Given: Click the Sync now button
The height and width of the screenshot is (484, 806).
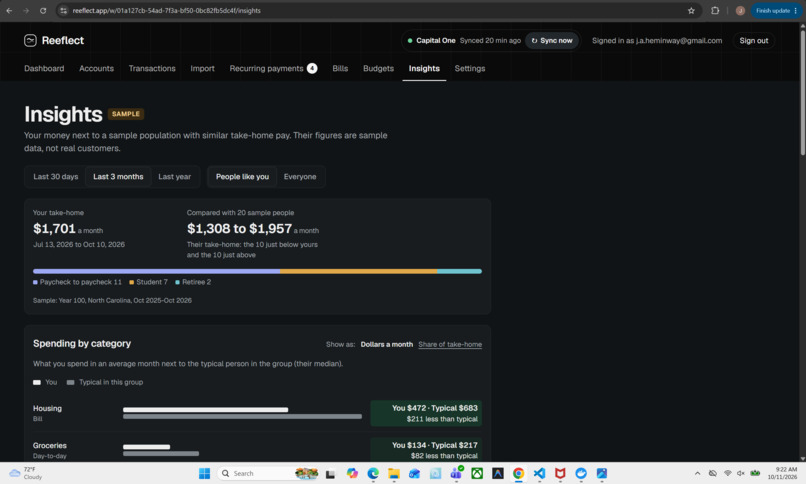Looking at the screenshot, I should [552, 41].
